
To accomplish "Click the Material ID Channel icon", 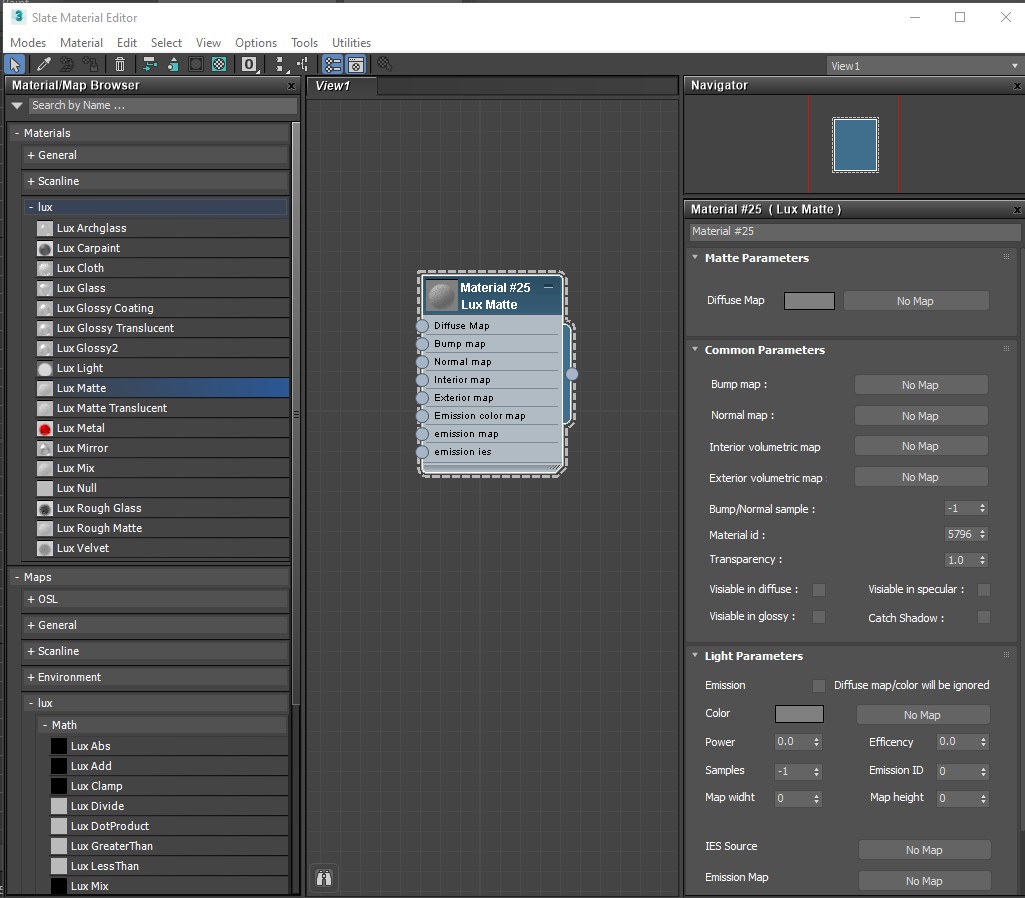I will (249, 65).
